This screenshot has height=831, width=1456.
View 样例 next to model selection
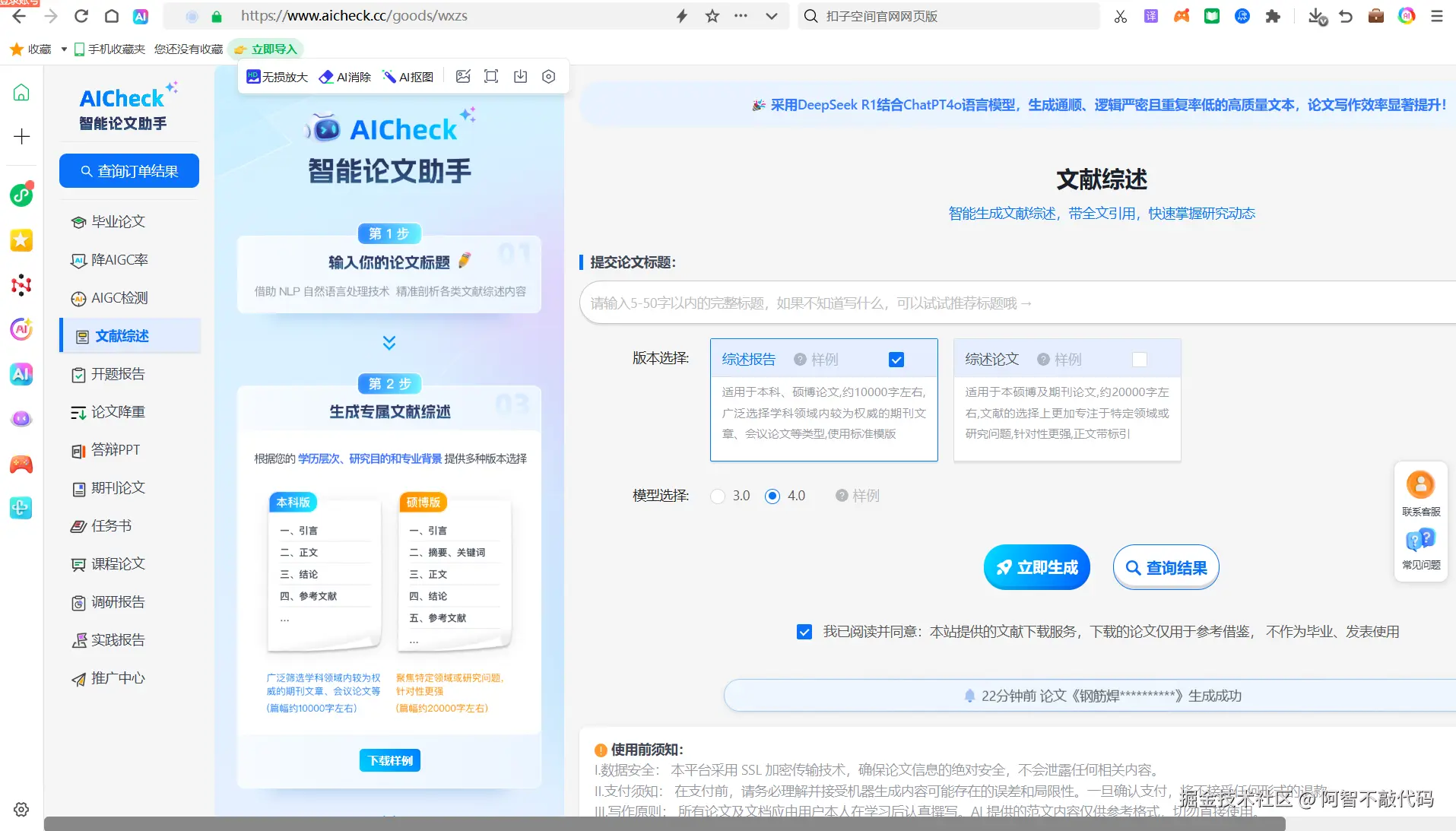858,496
